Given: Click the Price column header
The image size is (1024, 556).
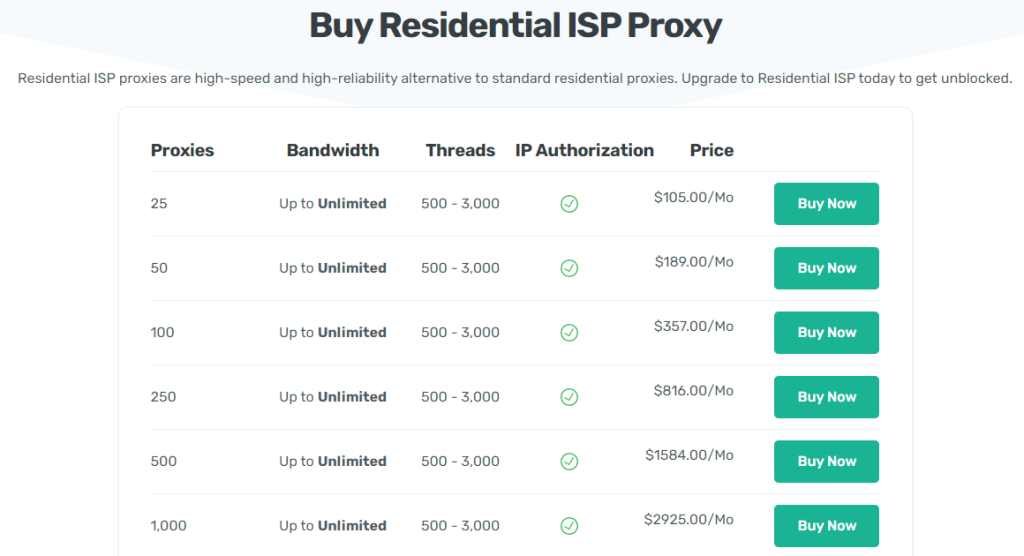Looking at the screenshot, I should pos(711,151).
